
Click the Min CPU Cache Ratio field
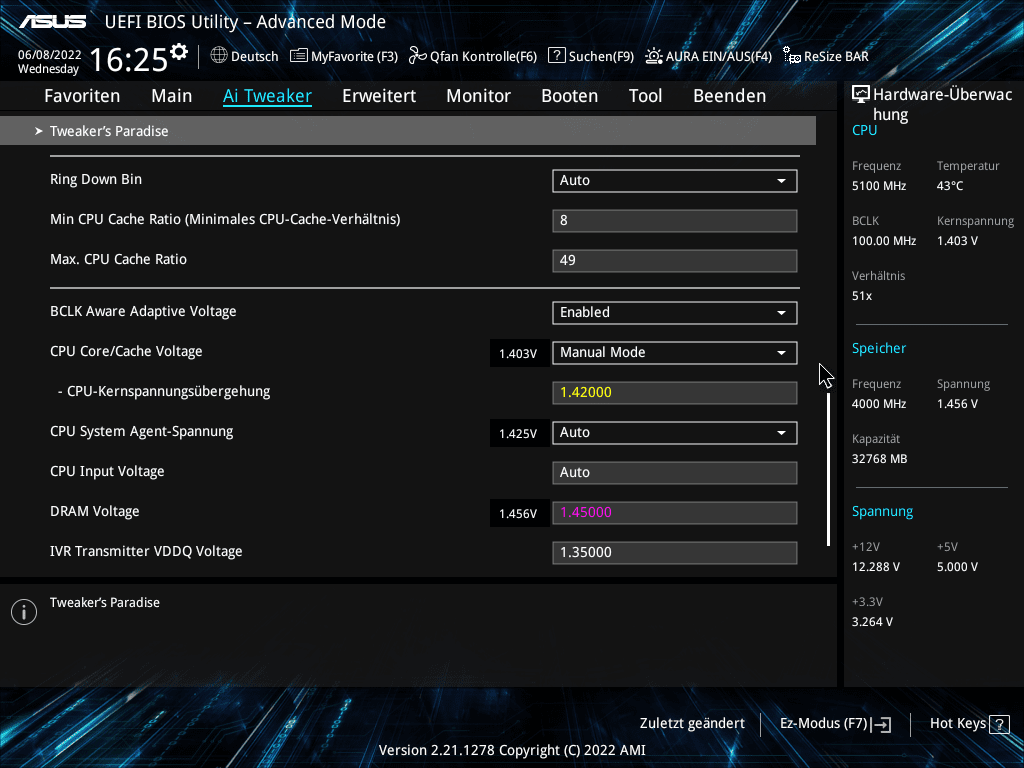coord(675,221)
